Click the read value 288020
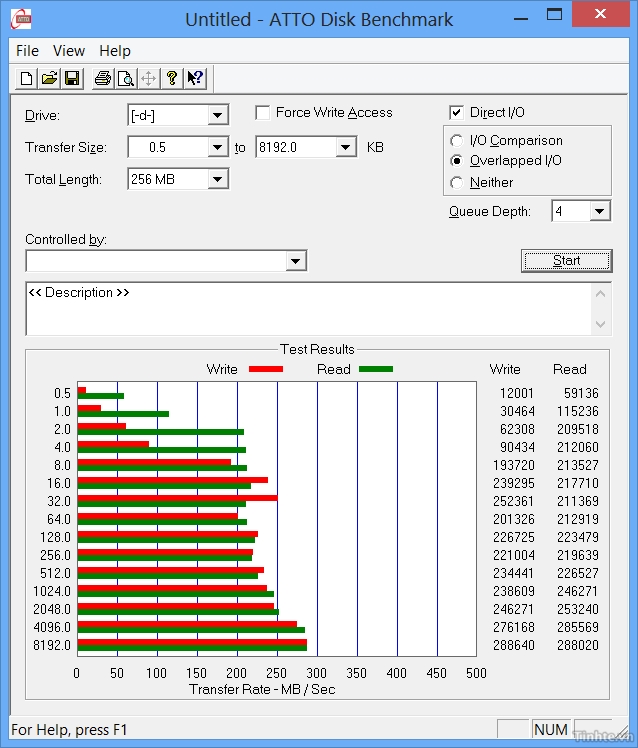Image resolution: width=638 pixels, height=748 pixels. pos(577,645)
